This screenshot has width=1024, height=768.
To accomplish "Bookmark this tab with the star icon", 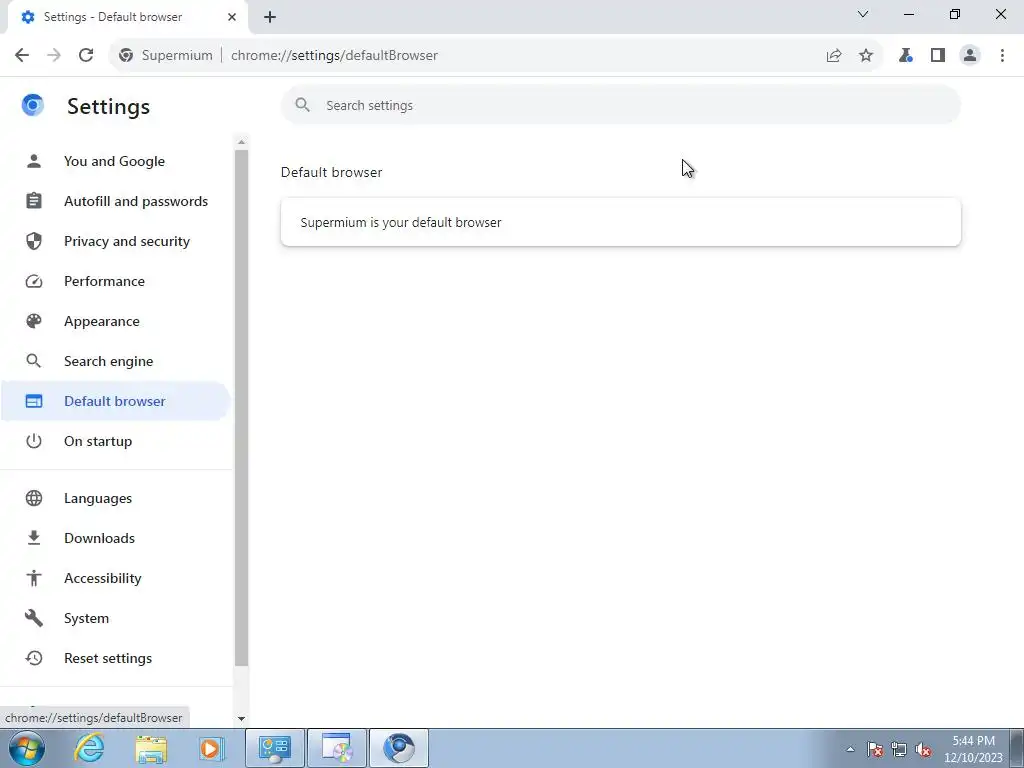I will point(866,56).
